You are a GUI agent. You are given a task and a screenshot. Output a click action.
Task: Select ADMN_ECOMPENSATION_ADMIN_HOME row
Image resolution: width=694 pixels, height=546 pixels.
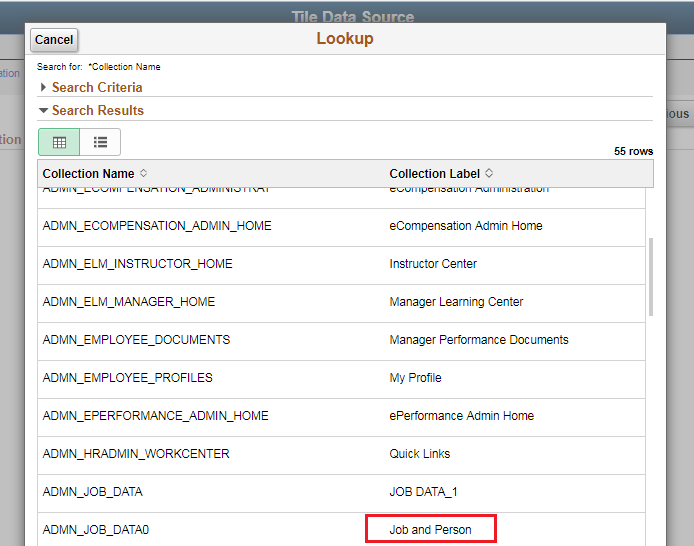click(157, 226)
